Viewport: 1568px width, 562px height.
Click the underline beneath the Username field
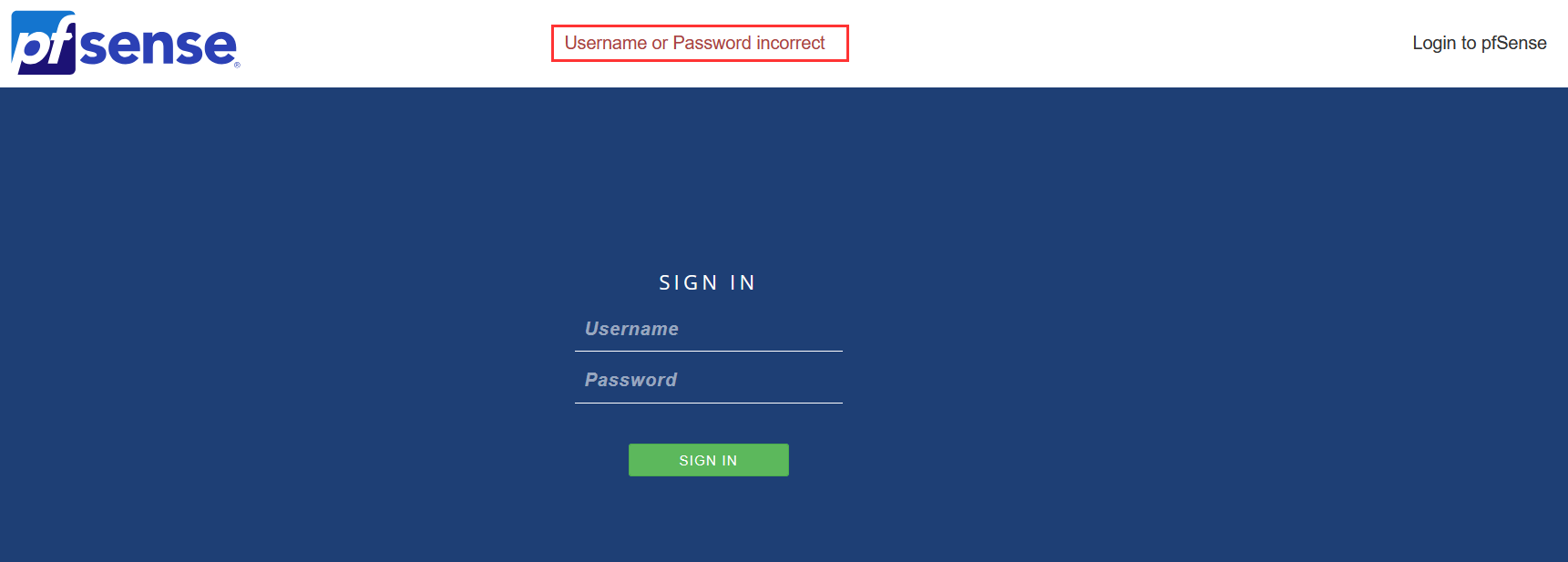[x=708, y=351]
